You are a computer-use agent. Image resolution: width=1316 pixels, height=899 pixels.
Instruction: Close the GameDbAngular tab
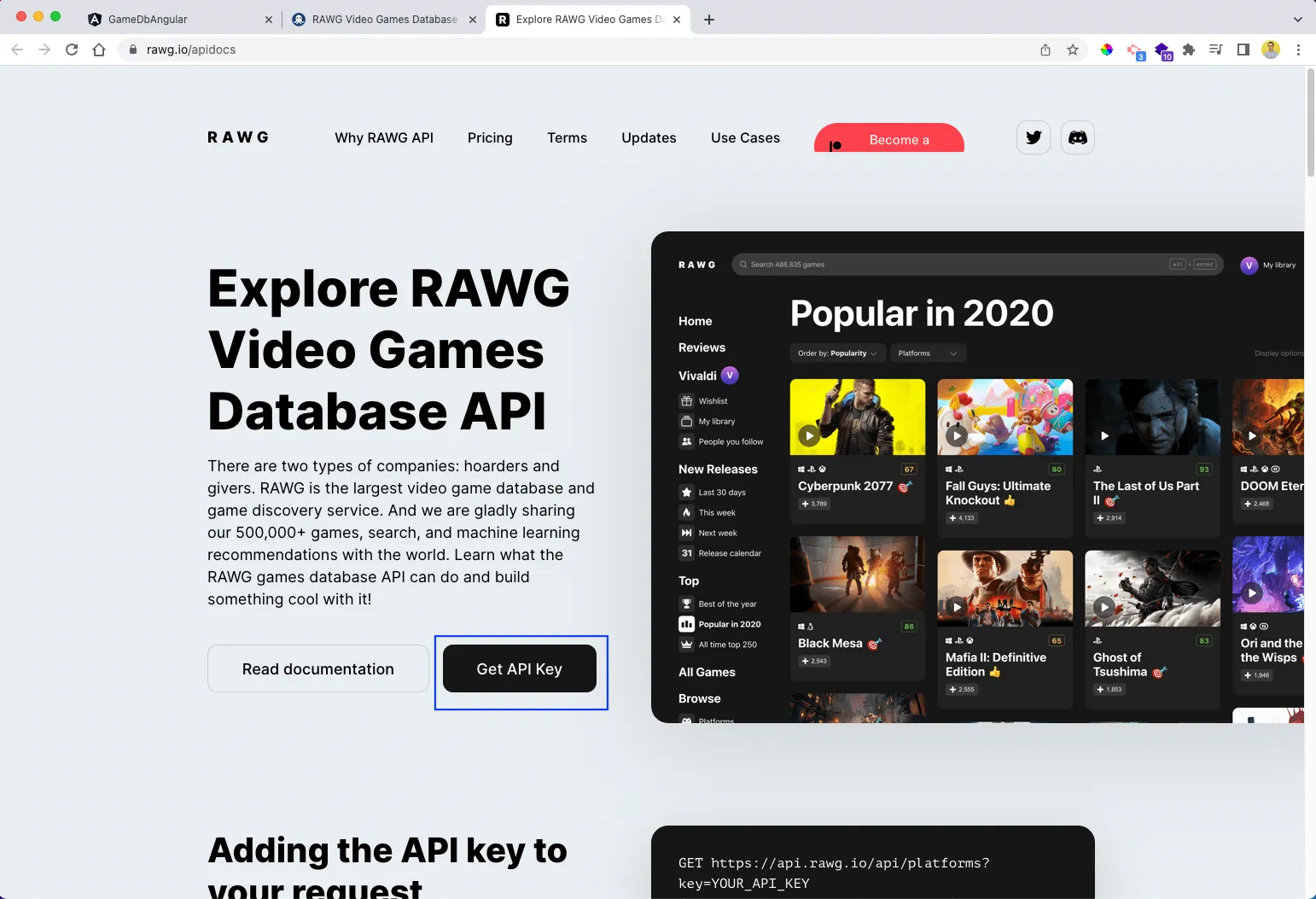269,19
